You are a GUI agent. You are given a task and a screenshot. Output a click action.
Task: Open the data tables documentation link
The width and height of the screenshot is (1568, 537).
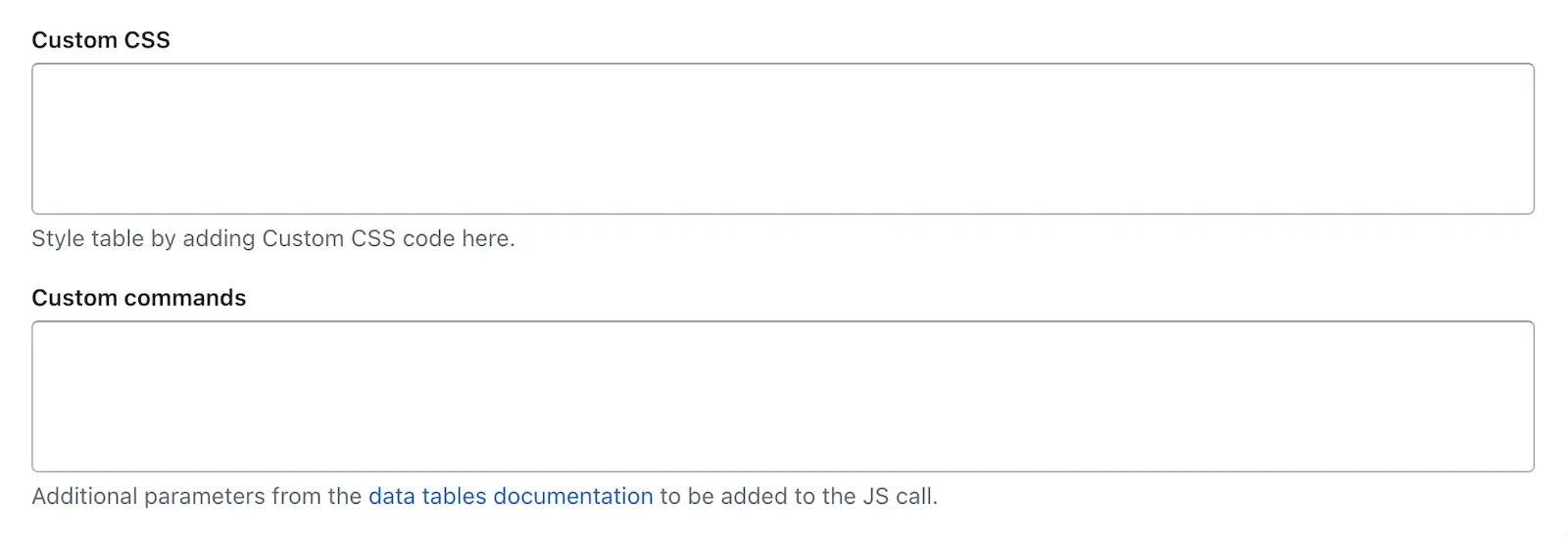coord(511,496)
